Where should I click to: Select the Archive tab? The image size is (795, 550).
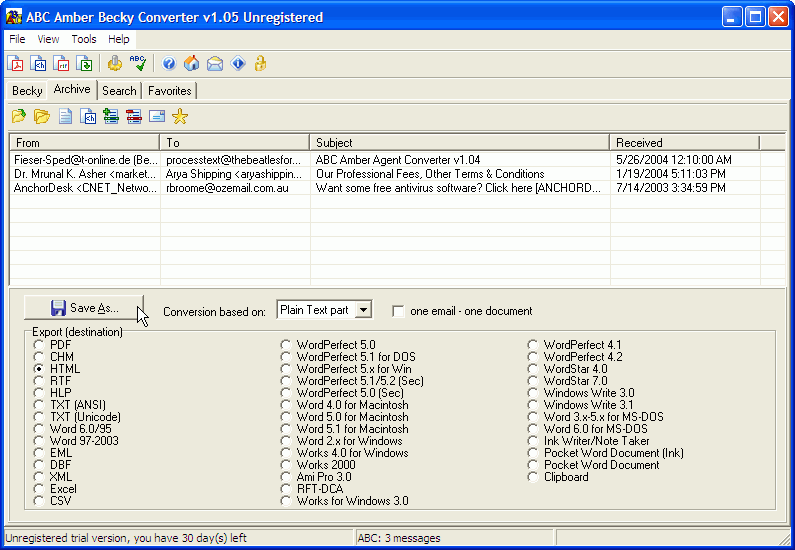point(72,89)
